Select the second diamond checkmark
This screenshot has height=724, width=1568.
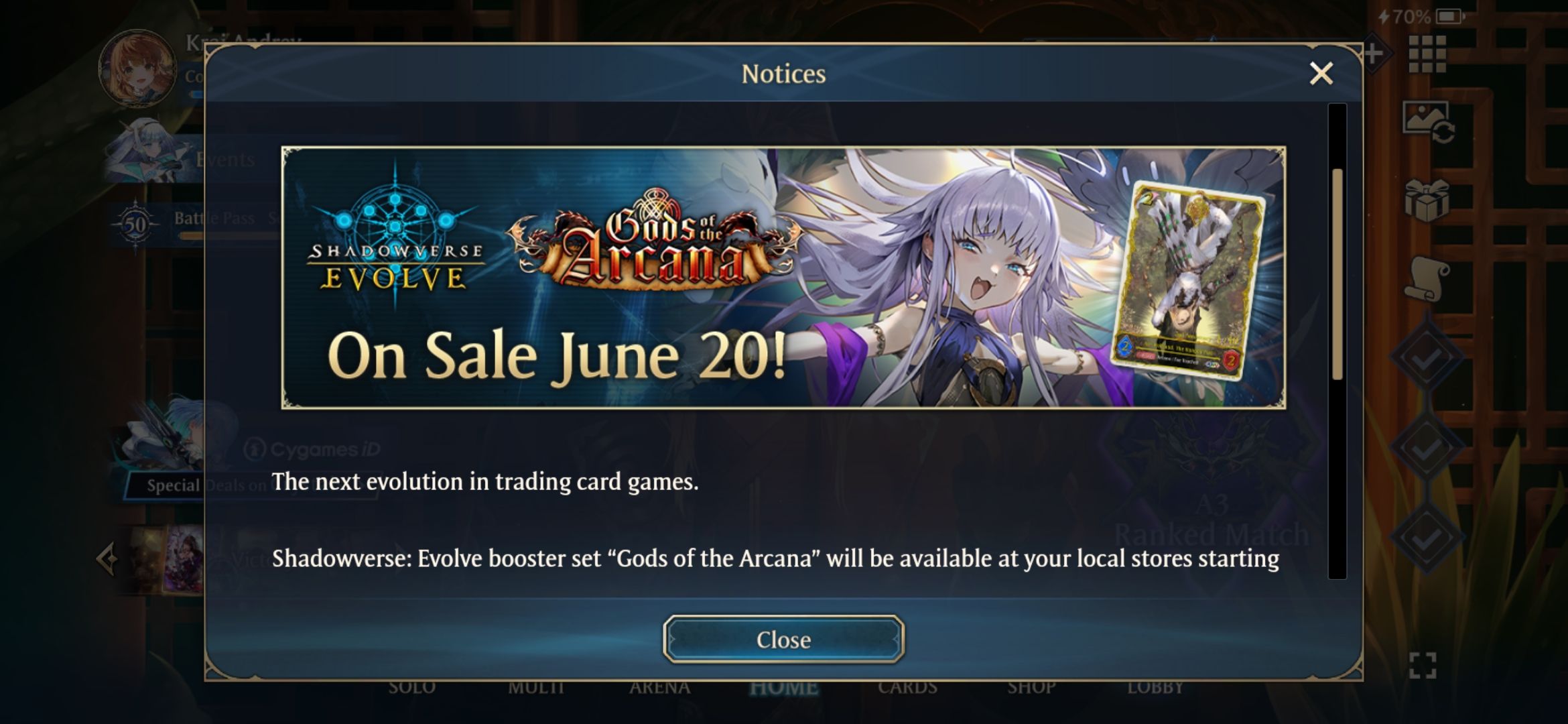[1427, 447]
